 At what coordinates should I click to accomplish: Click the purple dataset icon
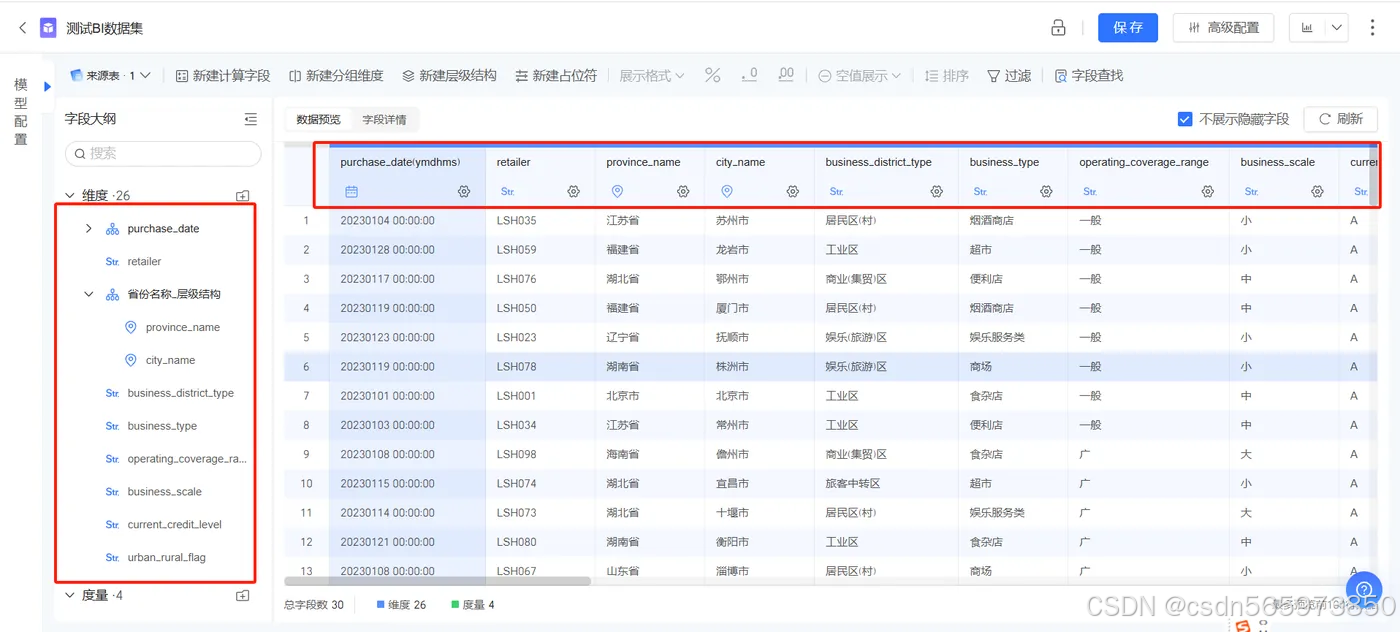pos(48,28)
